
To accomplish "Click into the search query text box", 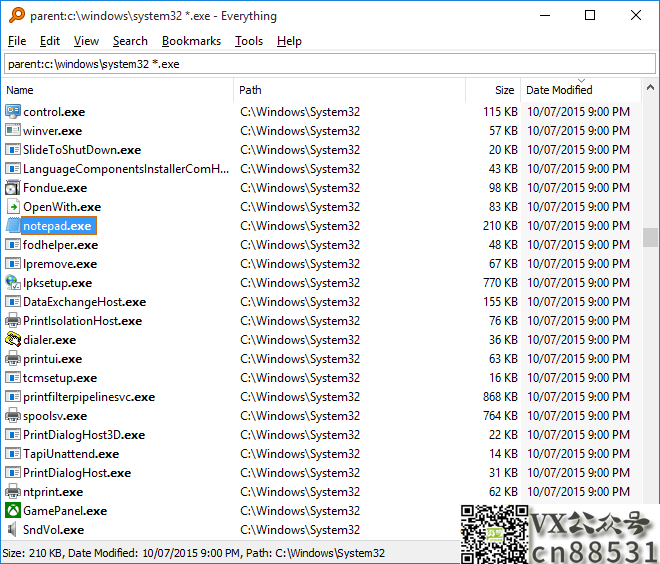I will [330, 64].
